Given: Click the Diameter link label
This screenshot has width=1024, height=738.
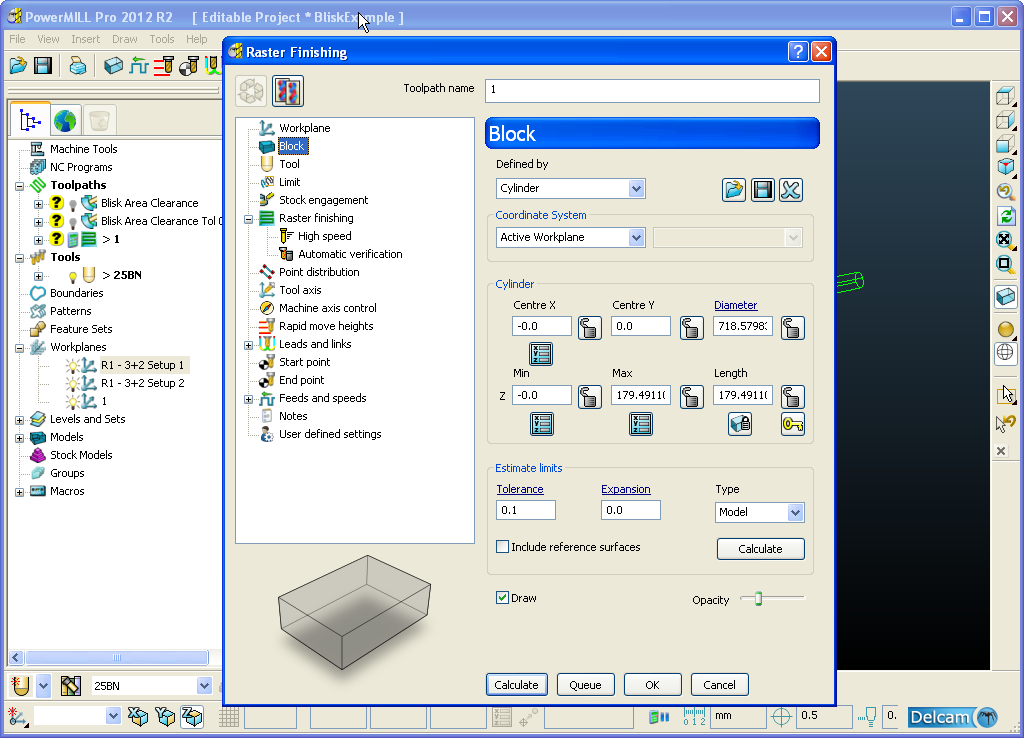Looking at the screenshot, I should (x=735, y=305).
